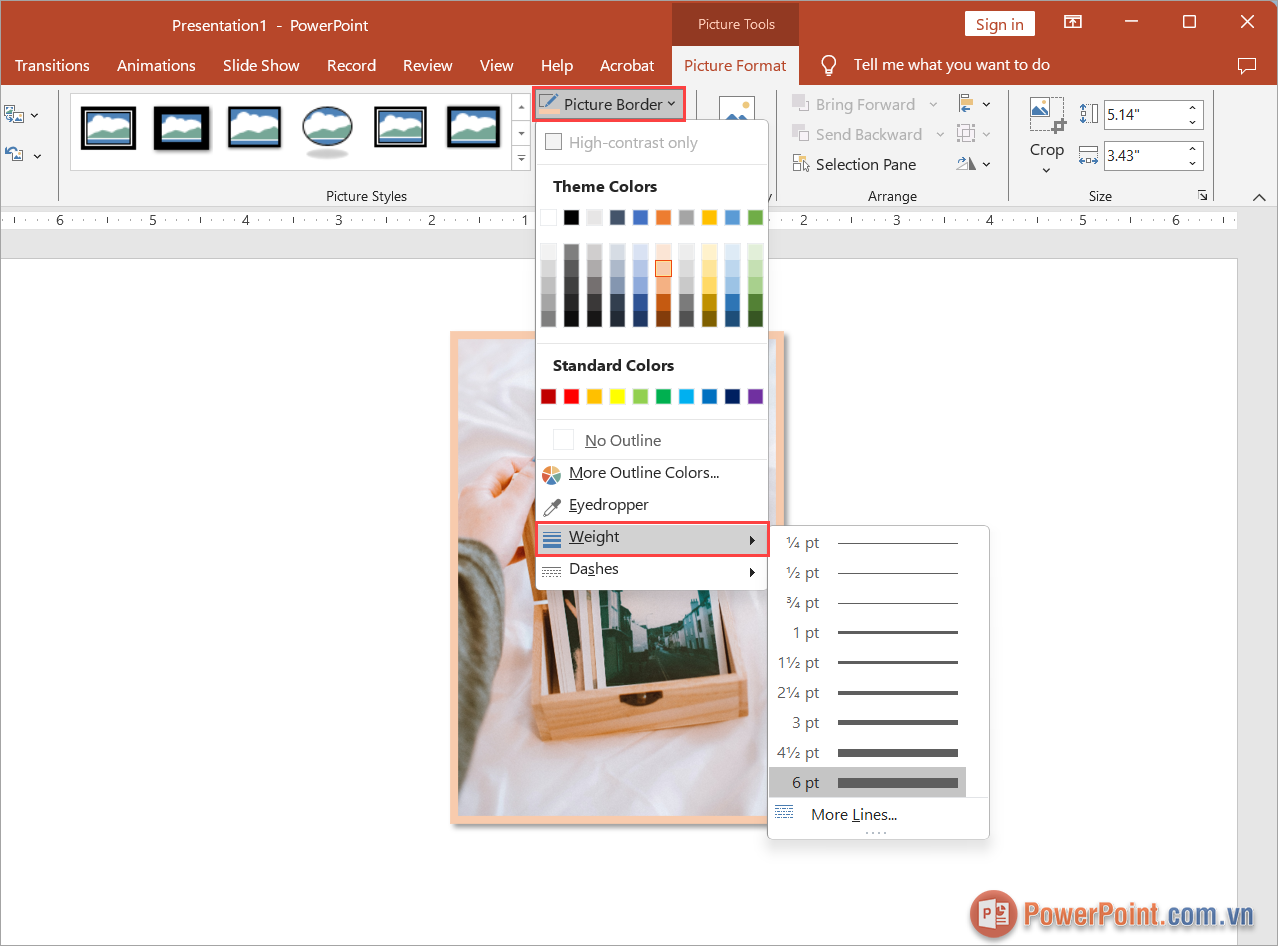The height and width of the screenshot is (946, 1278).
Task: Select white theme color swatch
Action: pos(548,217)
